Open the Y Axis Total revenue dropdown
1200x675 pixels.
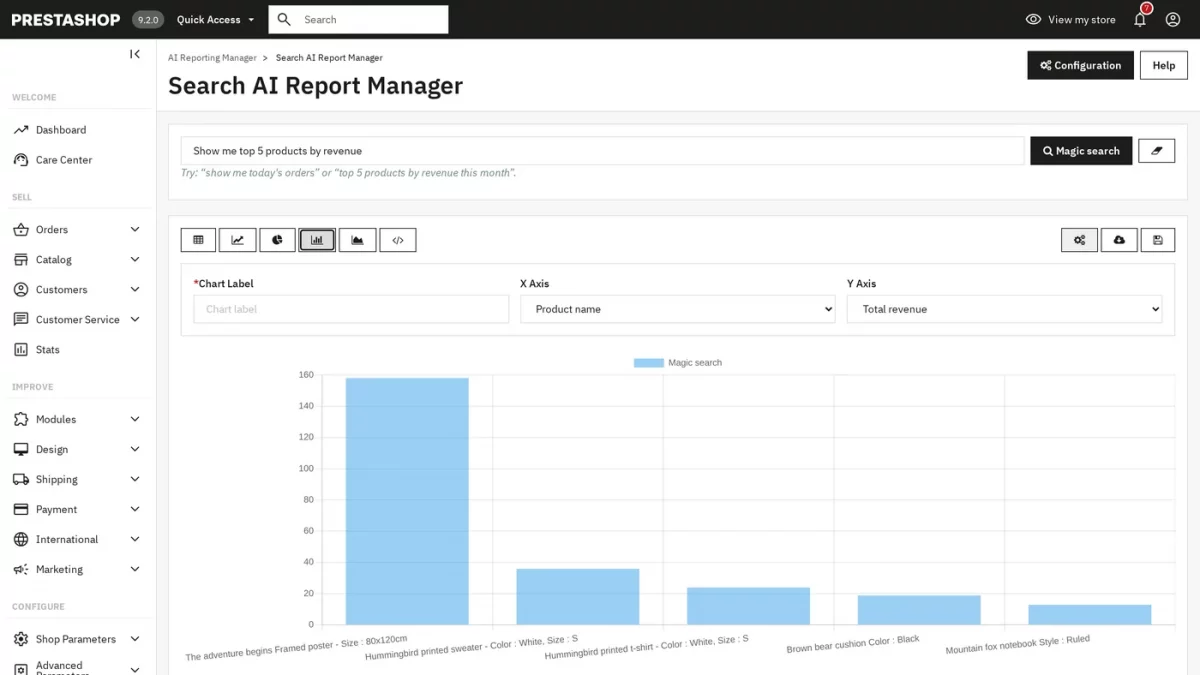[x=1004, y=309]
